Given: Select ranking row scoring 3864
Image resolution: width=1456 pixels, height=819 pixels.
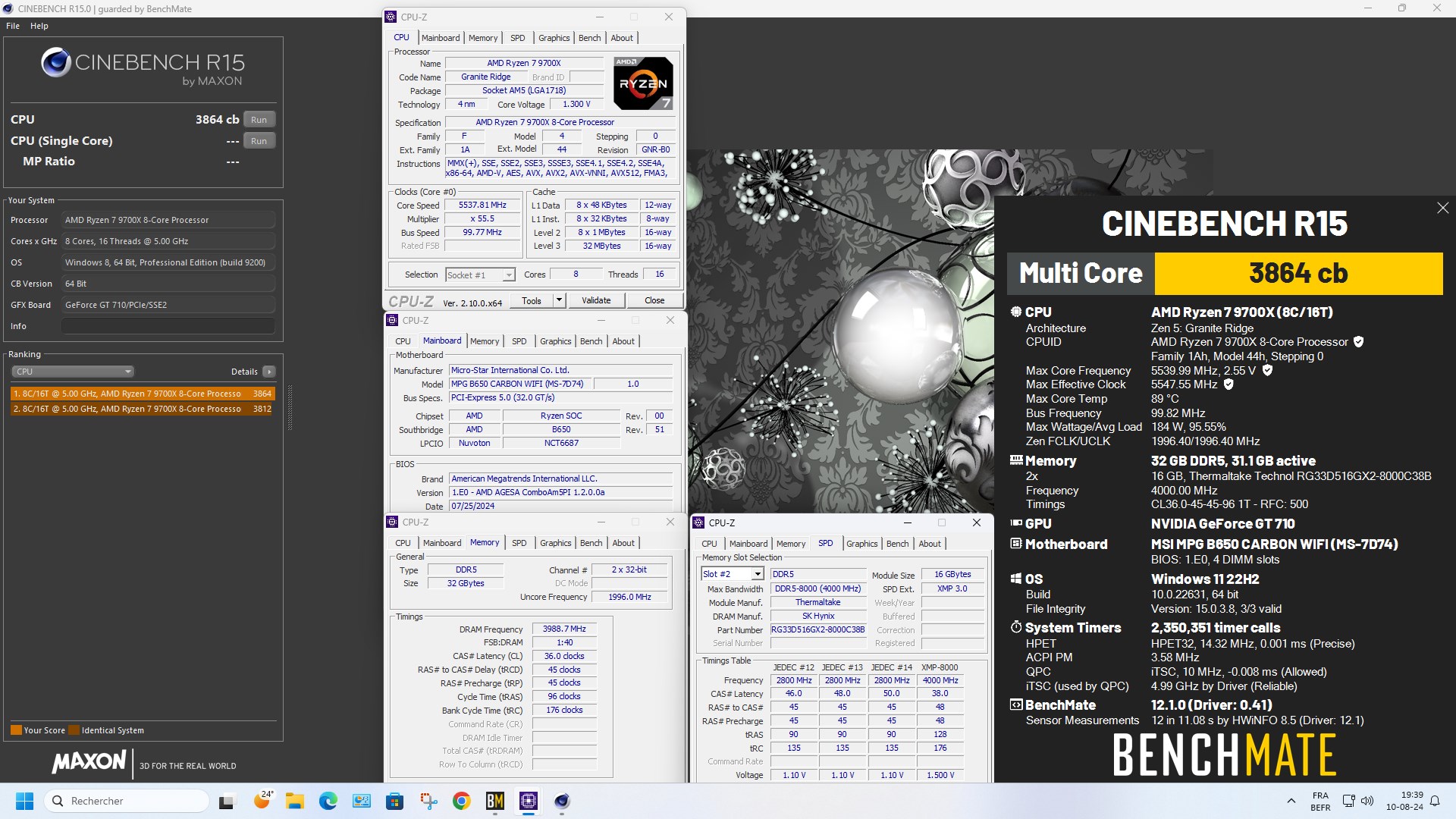Looking at the screenshot, I should 143,394.
